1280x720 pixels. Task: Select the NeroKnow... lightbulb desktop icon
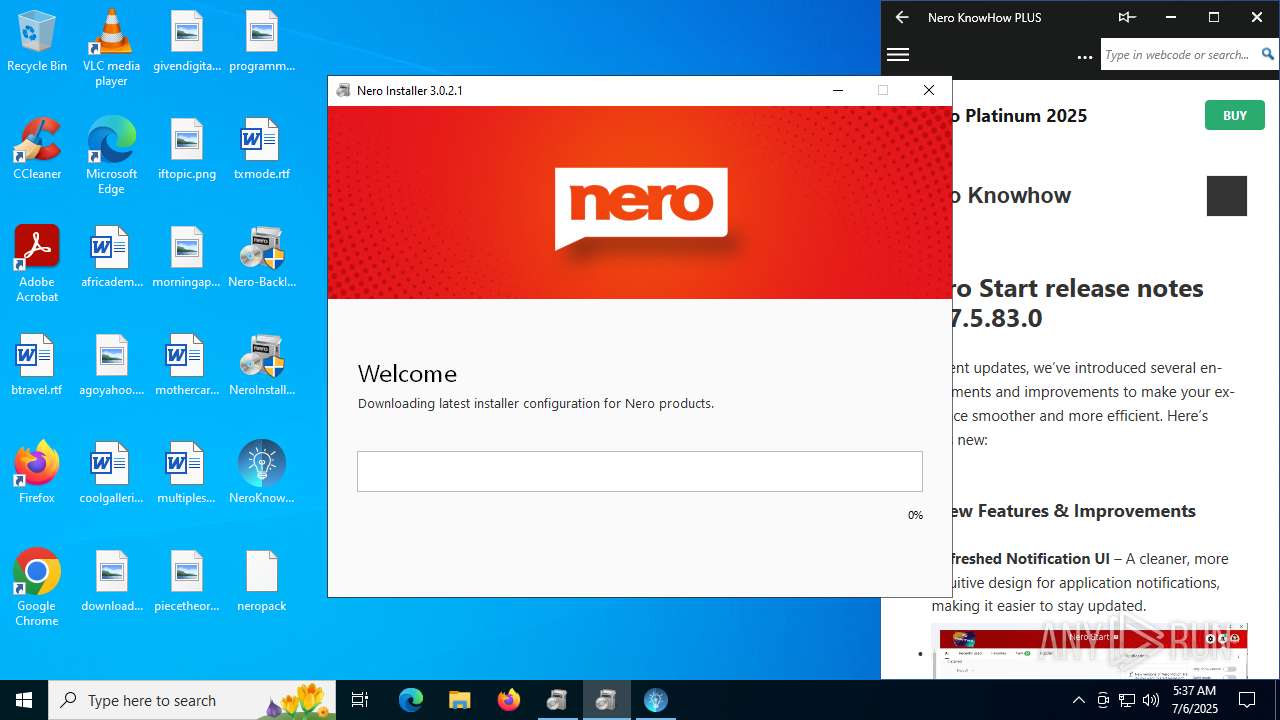coord(262,473)
